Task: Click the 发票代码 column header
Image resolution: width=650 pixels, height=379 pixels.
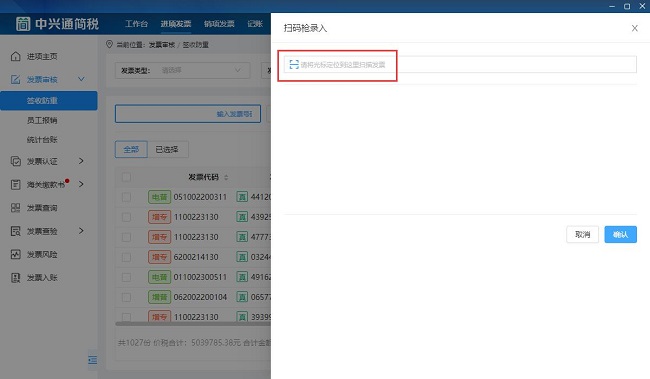Action: pyautogui.click(x=203, y=177)
